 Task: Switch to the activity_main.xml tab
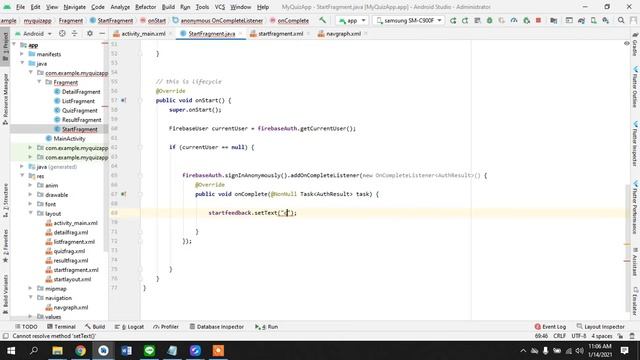[x=143, y=33]
